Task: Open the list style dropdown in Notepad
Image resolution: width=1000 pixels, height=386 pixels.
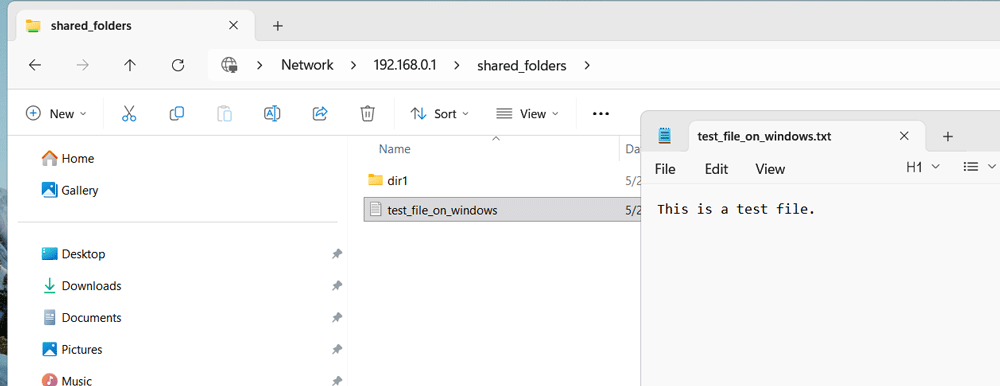Action: coord(980,167)
